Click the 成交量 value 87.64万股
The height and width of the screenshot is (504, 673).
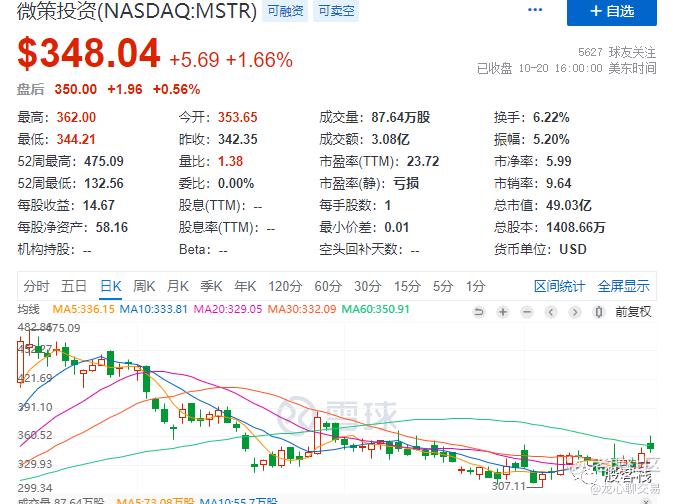click(x=400, y=117)
